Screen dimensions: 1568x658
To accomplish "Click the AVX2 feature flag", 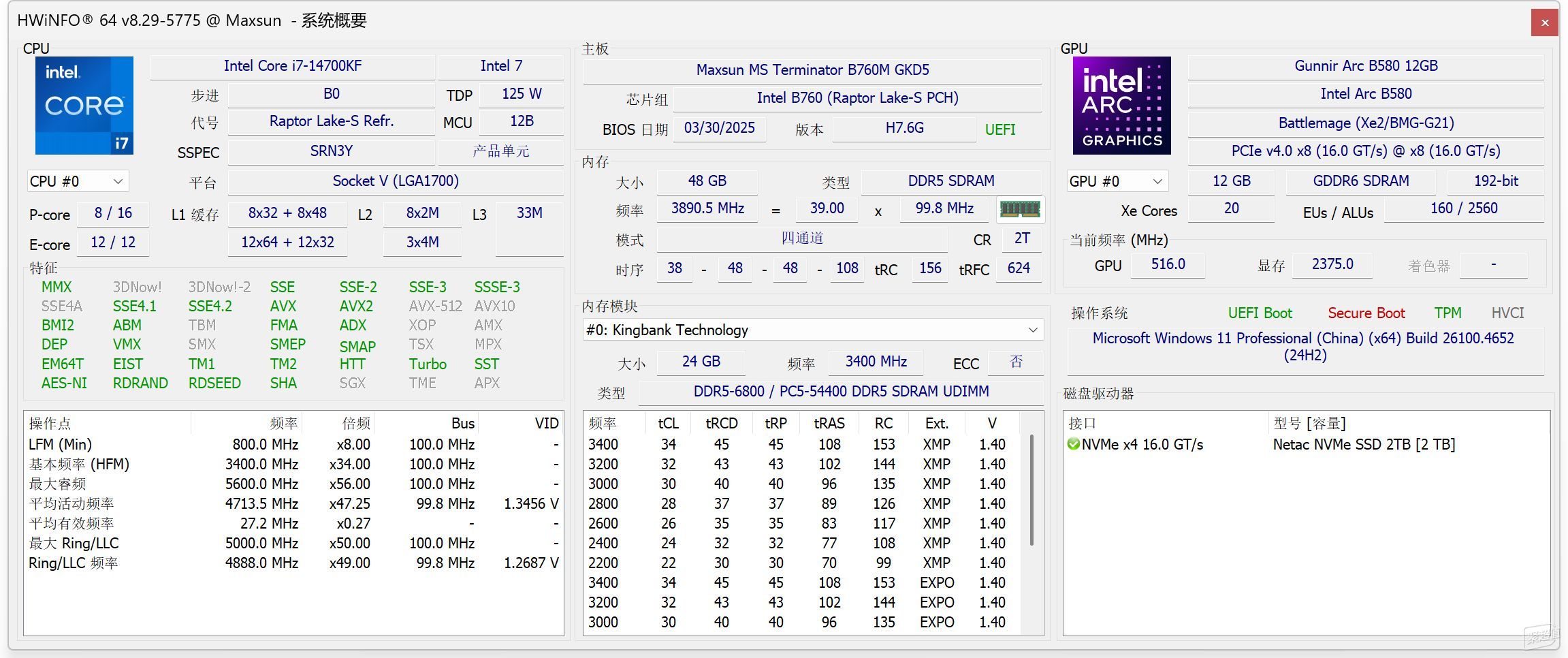I will tap(356, 307).
